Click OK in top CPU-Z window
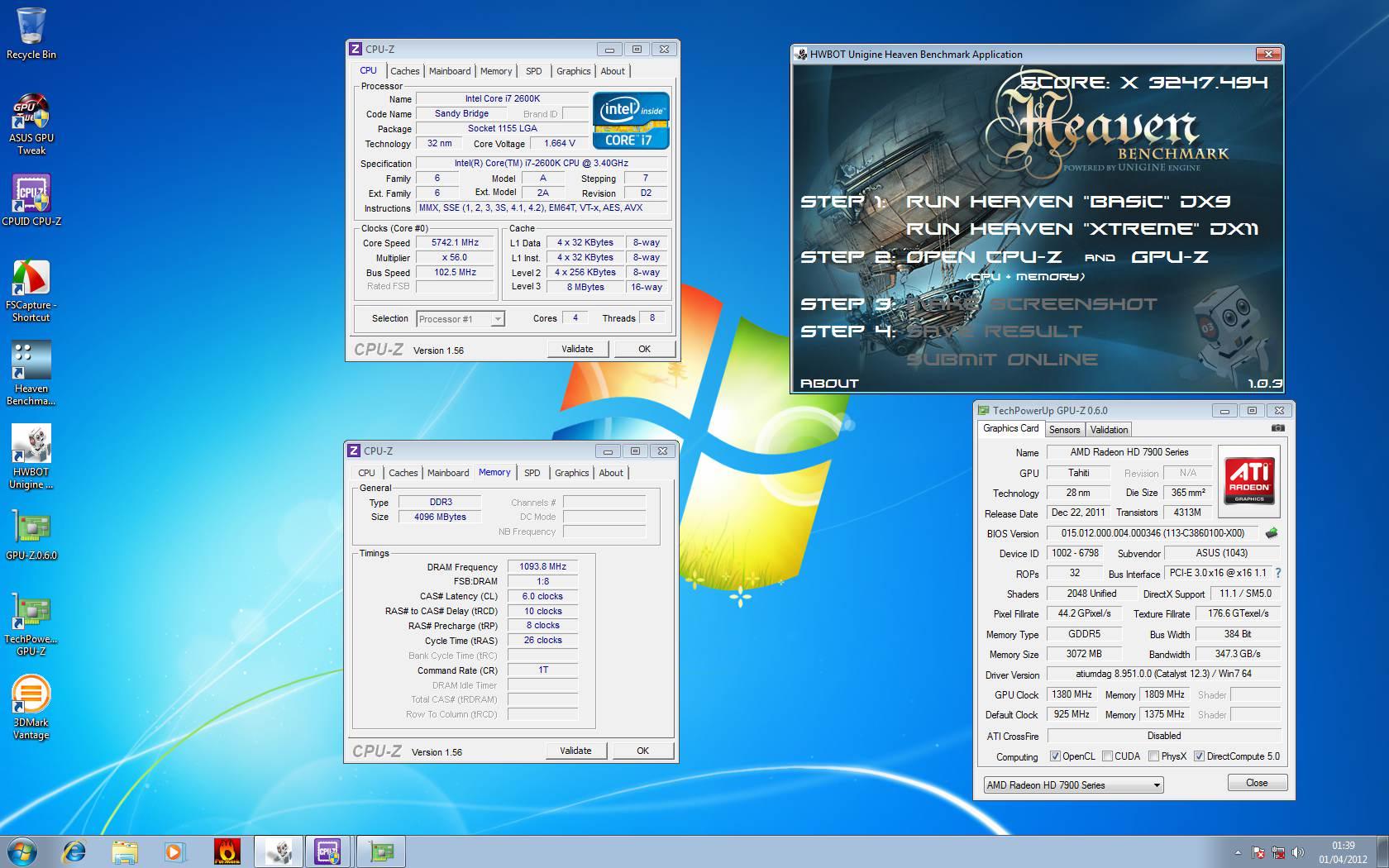Viewport: 1389px width, 868px height. point(644,349)
